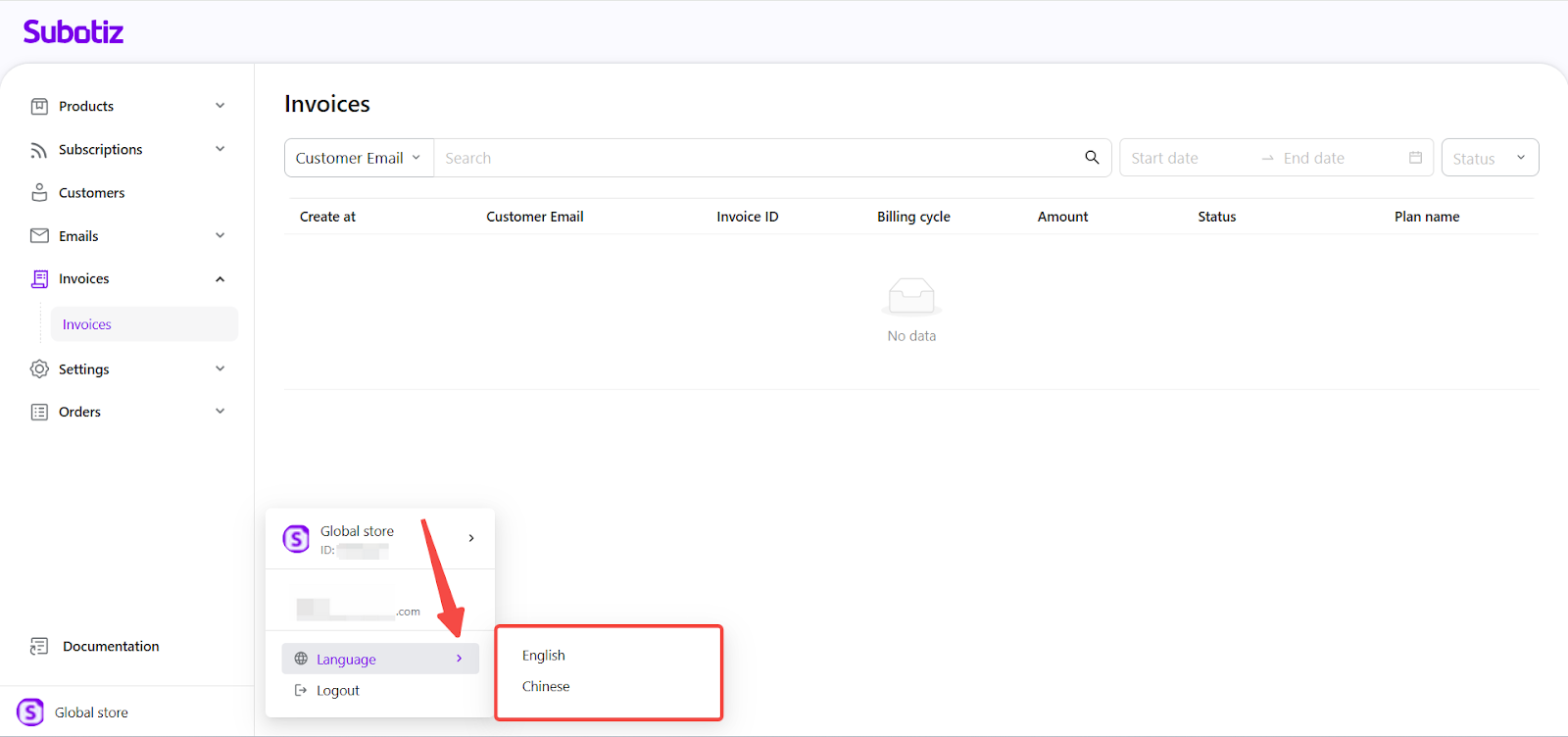Select Chinese from the language submenu

[546, 687]
